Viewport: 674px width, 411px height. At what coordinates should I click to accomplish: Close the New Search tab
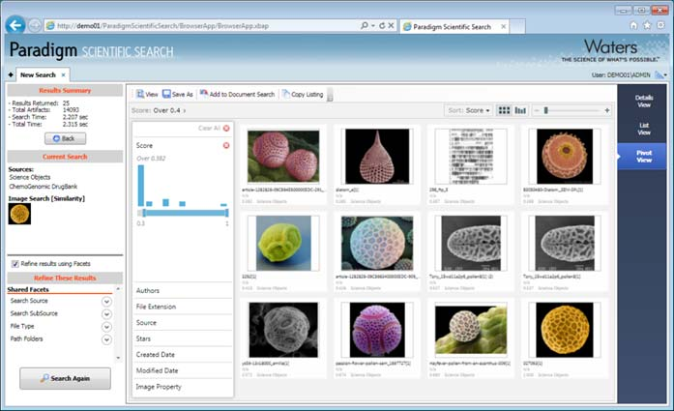point(63,75)
